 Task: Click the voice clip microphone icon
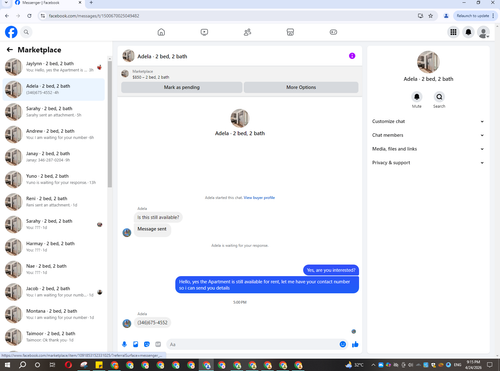[124, 344]
